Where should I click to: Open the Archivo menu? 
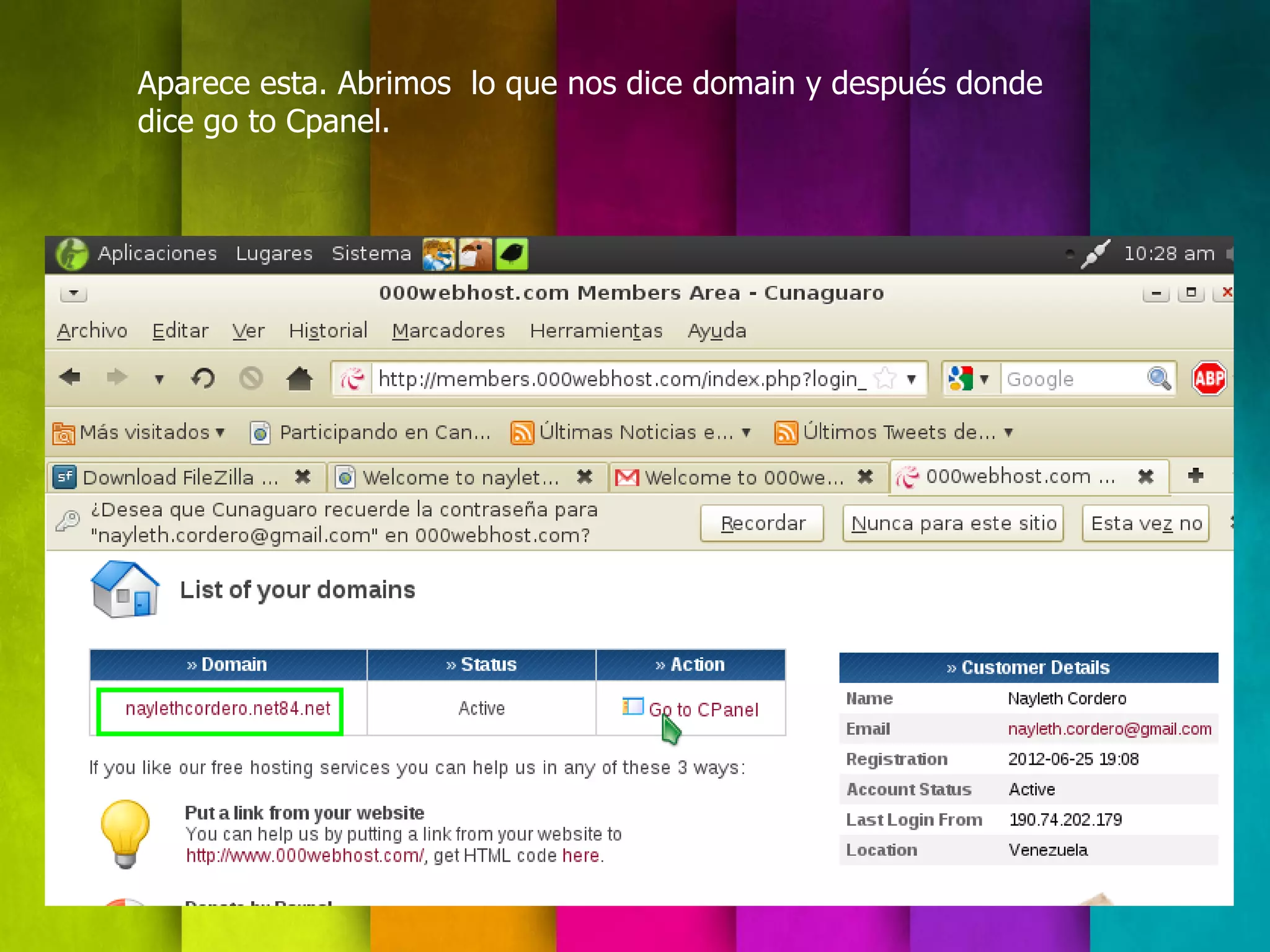(x=92, y=331)
